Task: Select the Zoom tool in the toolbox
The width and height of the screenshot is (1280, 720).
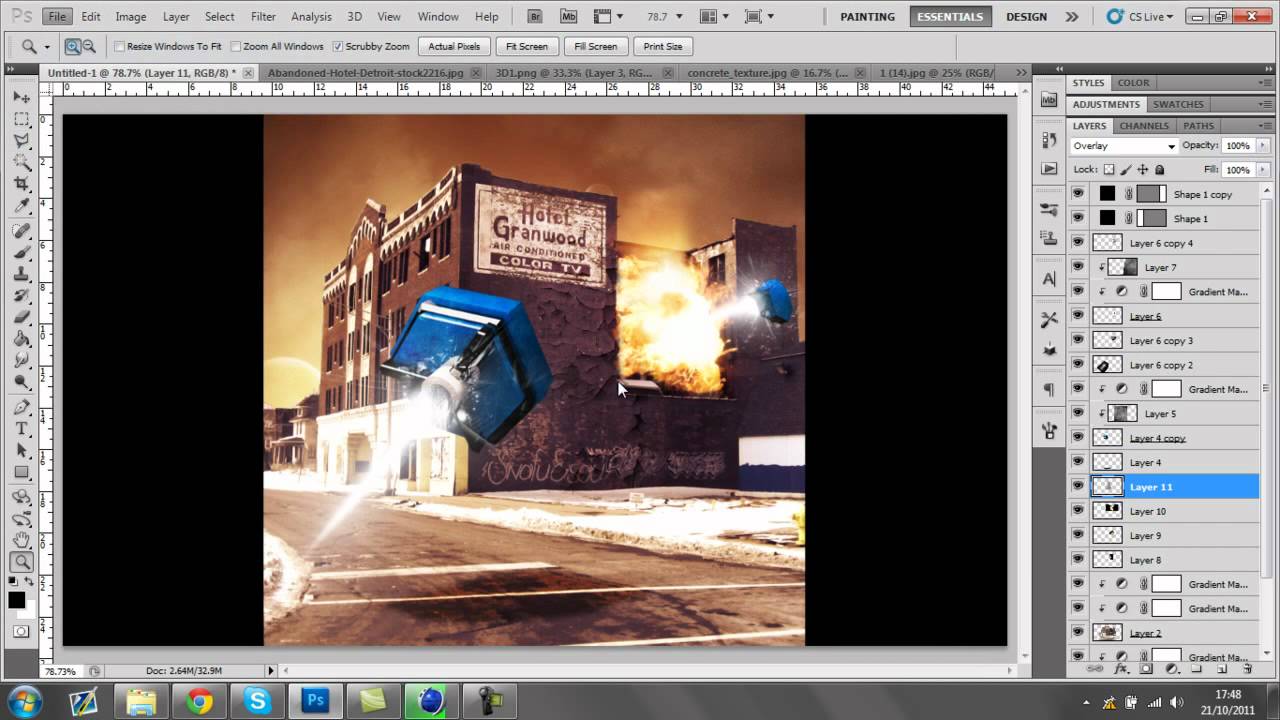Action: coord(21,562)
